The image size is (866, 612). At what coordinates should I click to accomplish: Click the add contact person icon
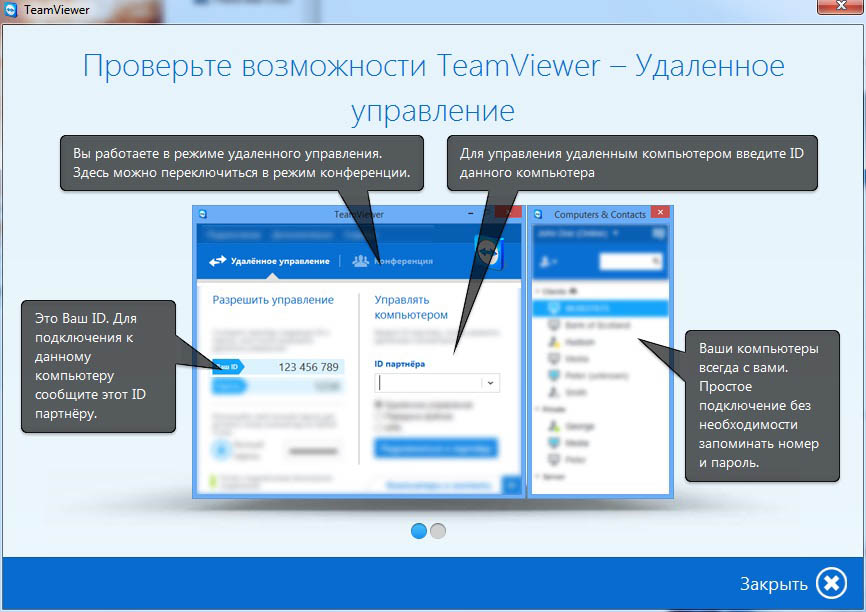tap(547, 261)
